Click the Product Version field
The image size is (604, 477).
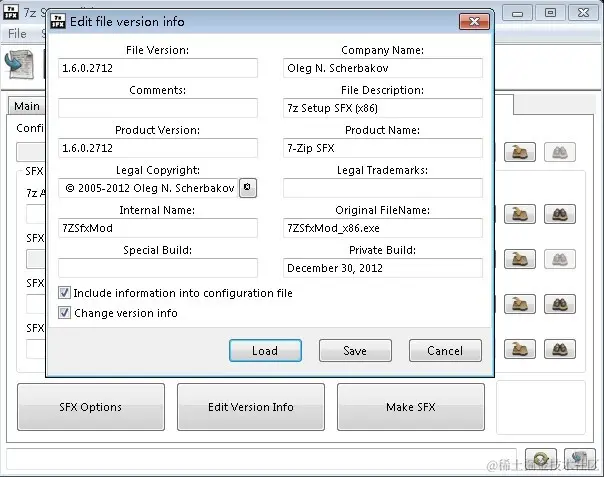click(x=158, y=148)
